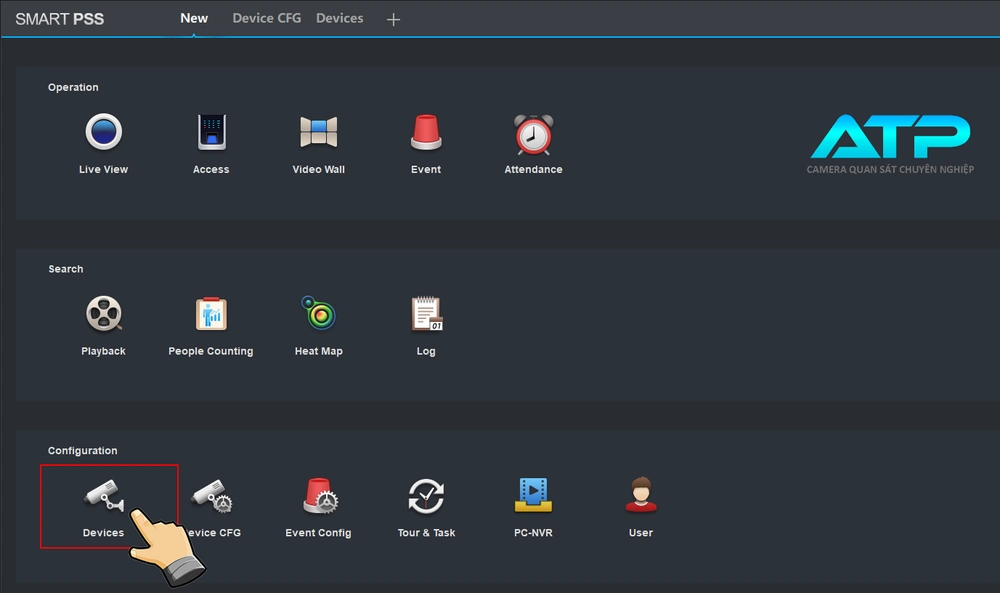Image resolution: width=1000 pixels, height=593 pixels.
Task: Open the Playback film reel icon
Action: [103, 315]
